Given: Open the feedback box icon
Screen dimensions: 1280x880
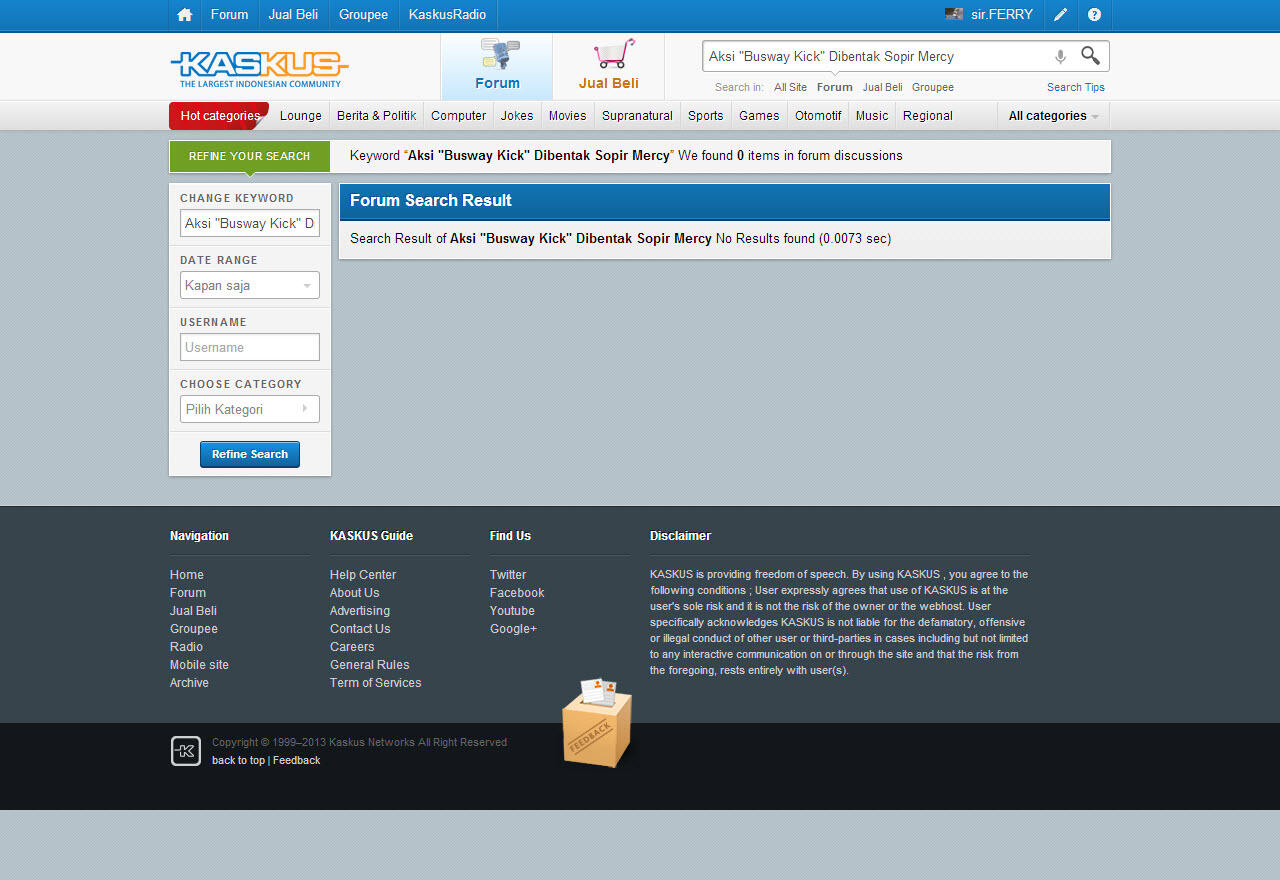Looking at the screenshot, I should 597,723.
